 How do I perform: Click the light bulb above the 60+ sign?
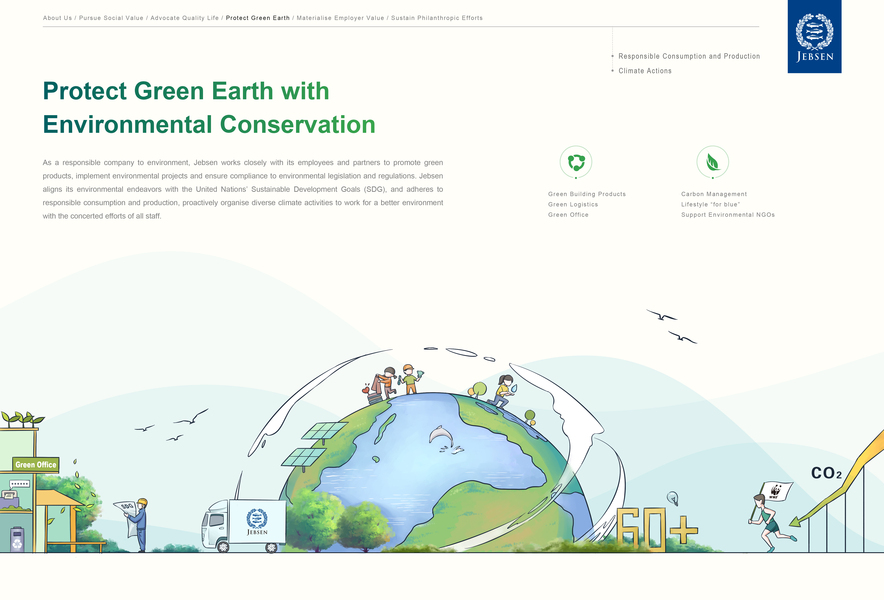point(672,498)
